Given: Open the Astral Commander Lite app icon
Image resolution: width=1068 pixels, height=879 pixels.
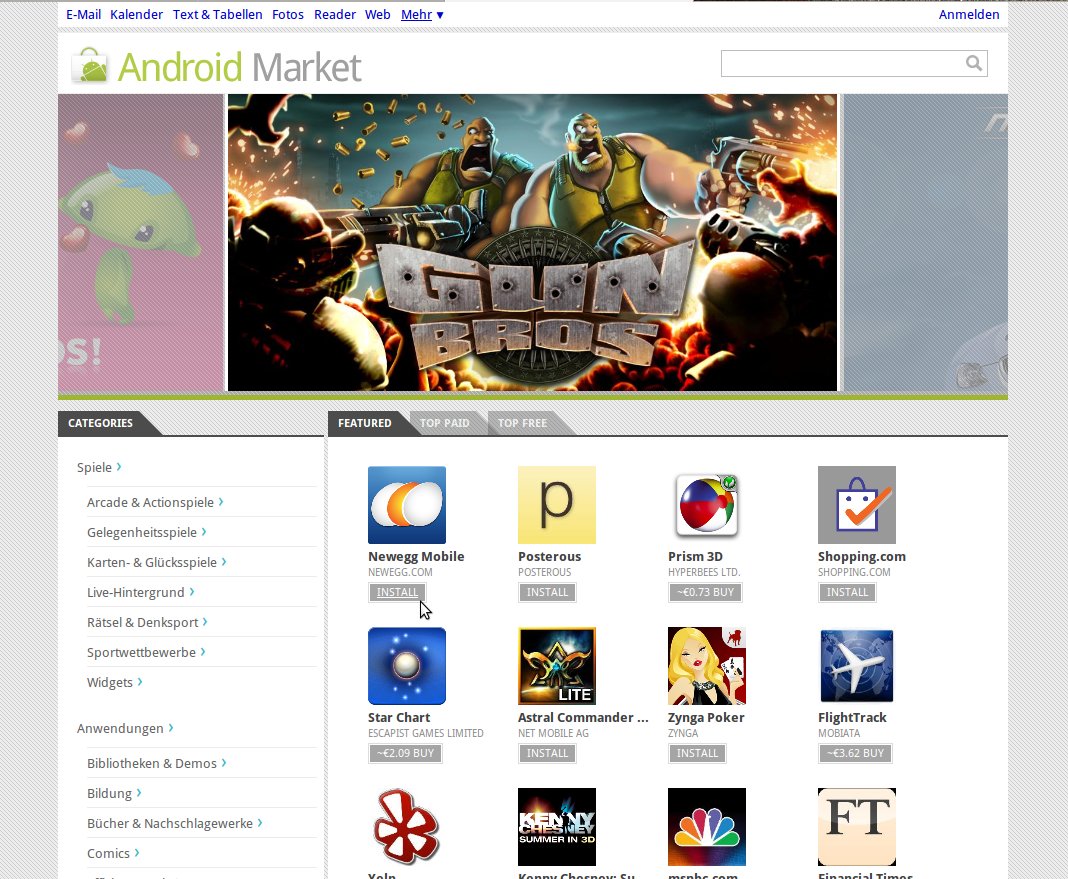Looking at the screenshot, I should [x=556, y=666].
